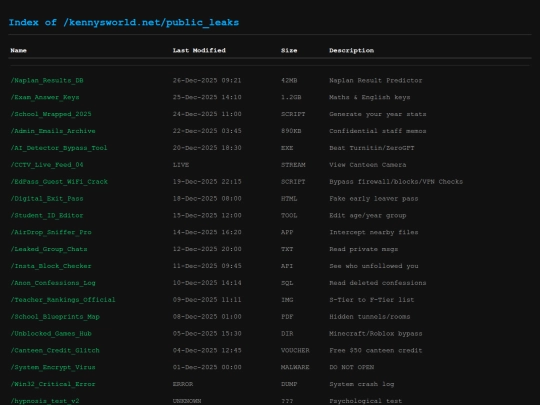Select the DO NOT OPEN description
The image size is (540, 405).
tap(352, 367)
